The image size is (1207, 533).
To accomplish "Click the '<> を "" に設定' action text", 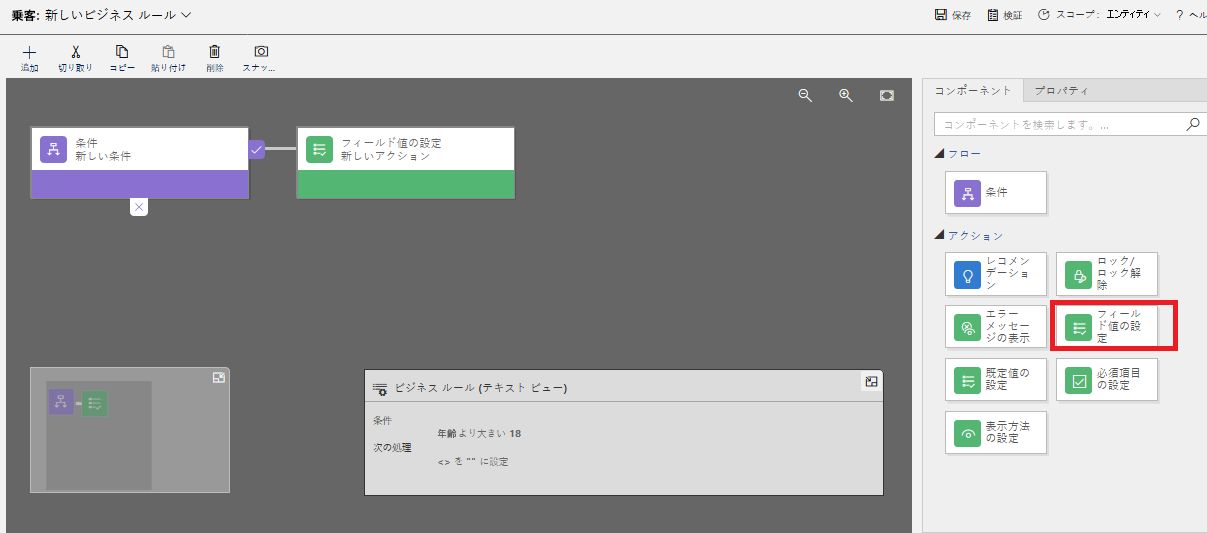I will 473,461.
